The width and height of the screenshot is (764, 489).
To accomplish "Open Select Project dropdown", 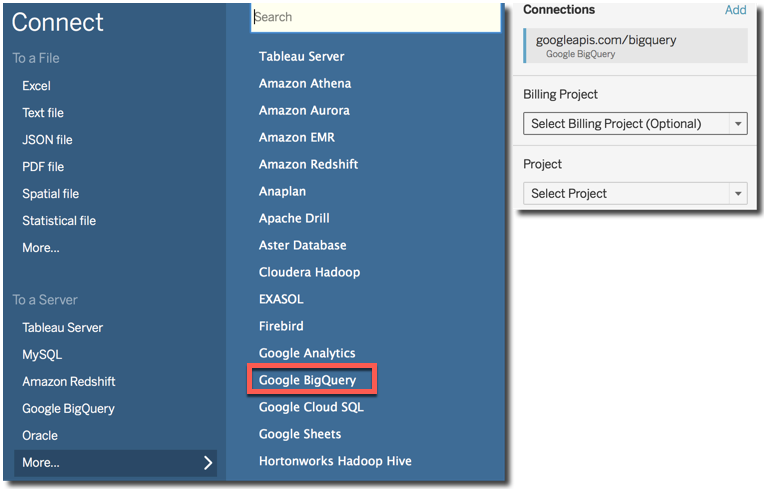I will (x=635, y=193).
